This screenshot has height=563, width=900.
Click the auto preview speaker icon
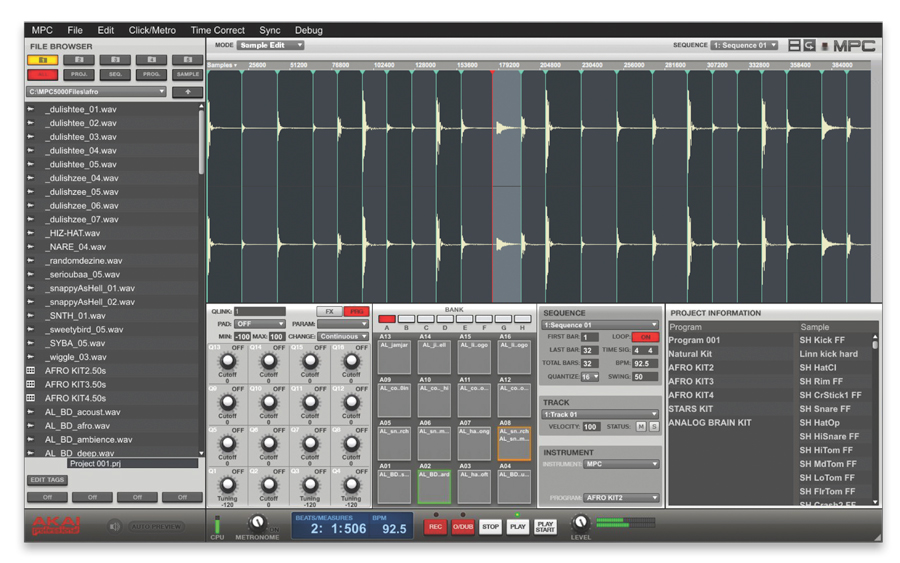click(x=114, y=526)
